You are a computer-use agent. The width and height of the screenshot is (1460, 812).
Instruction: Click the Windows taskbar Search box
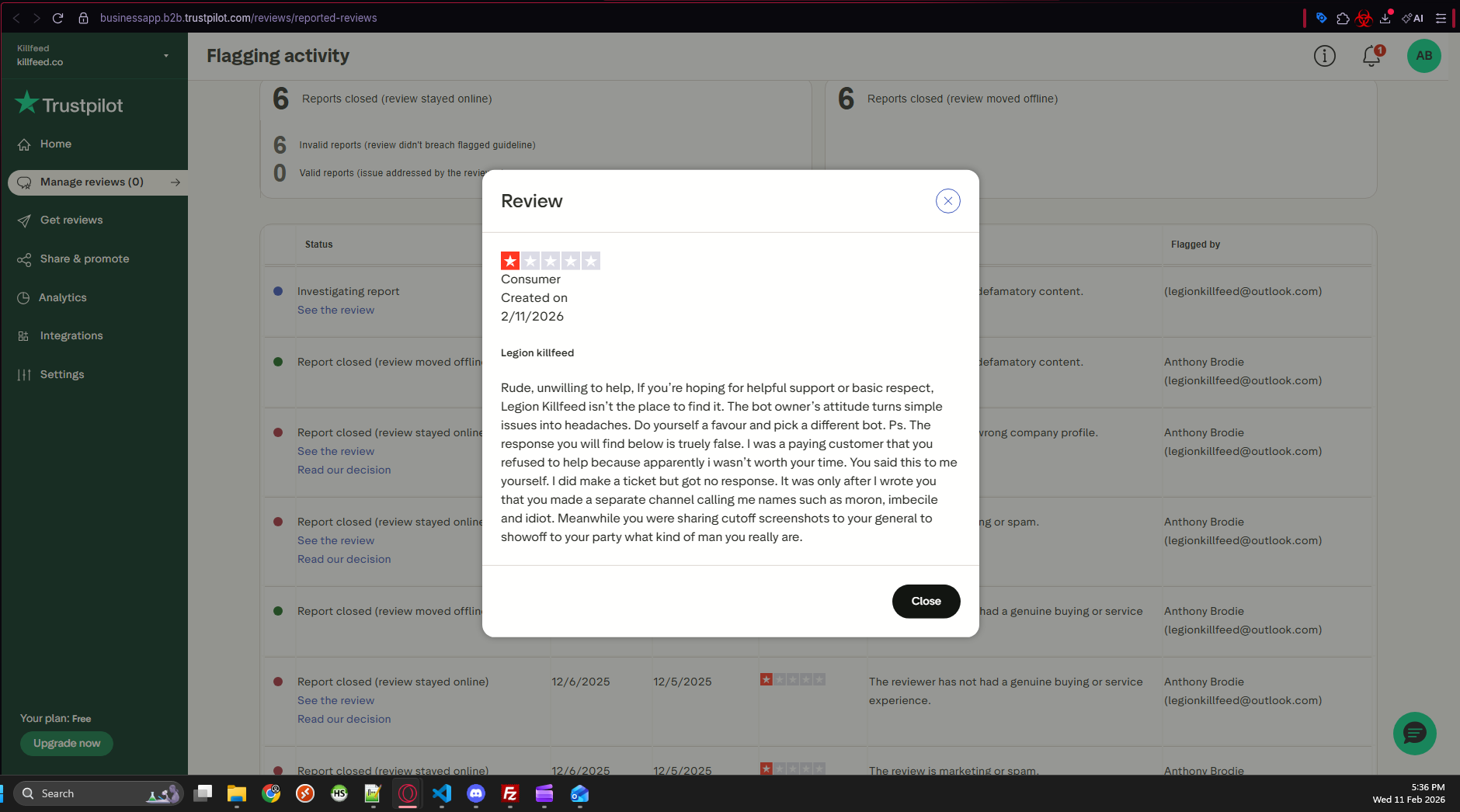[x=98, y=793]
